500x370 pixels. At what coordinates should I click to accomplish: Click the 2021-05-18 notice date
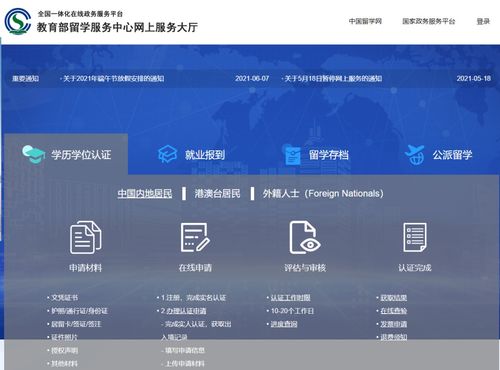click(x=474, y=79)
